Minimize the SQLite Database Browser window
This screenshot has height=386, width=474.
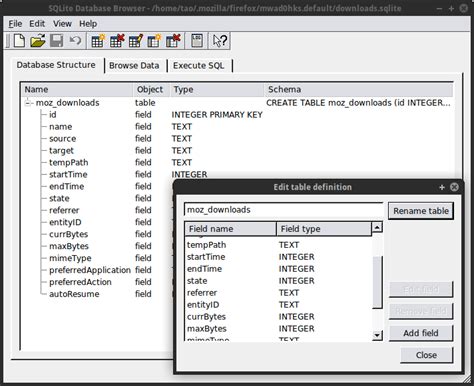tap(440, 9)
